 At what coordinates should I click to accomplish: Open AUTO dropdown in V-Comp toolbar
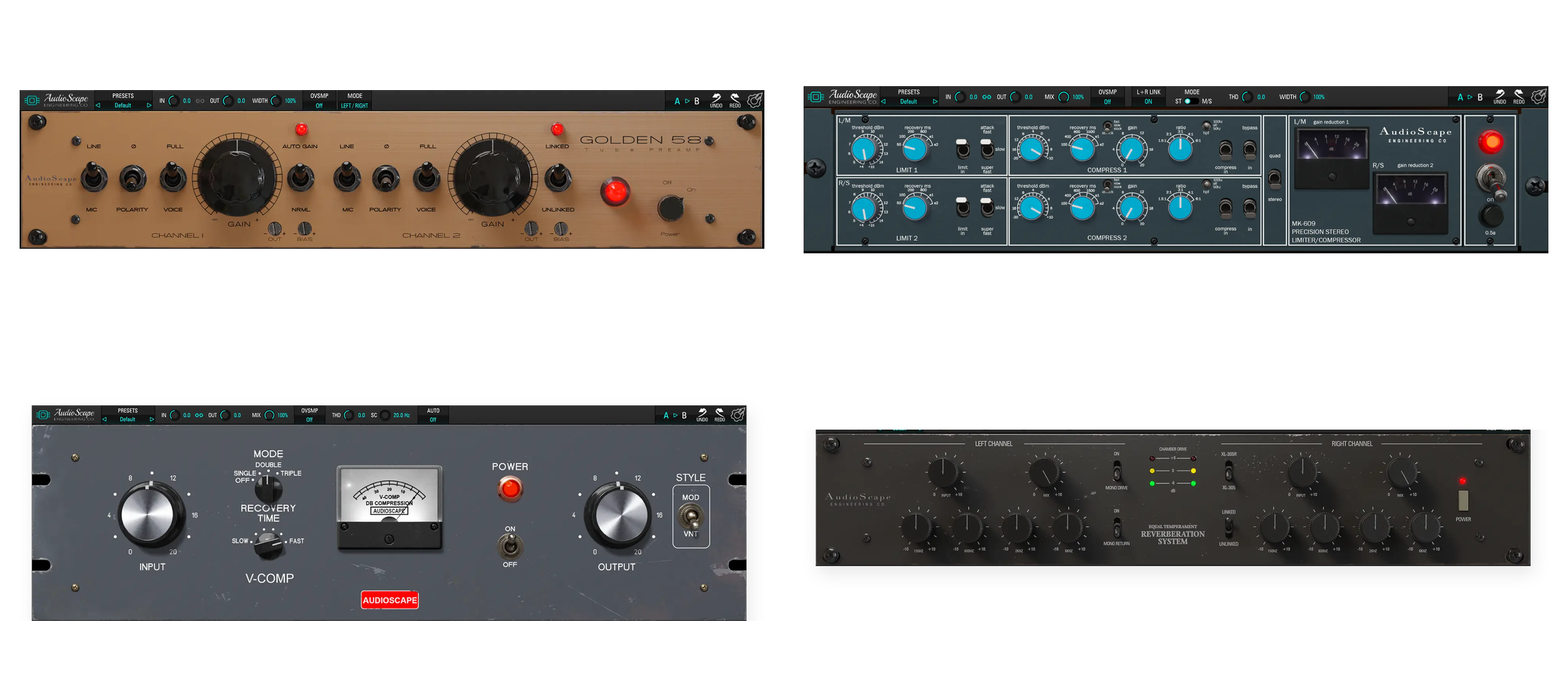click(x=433, y=415)
